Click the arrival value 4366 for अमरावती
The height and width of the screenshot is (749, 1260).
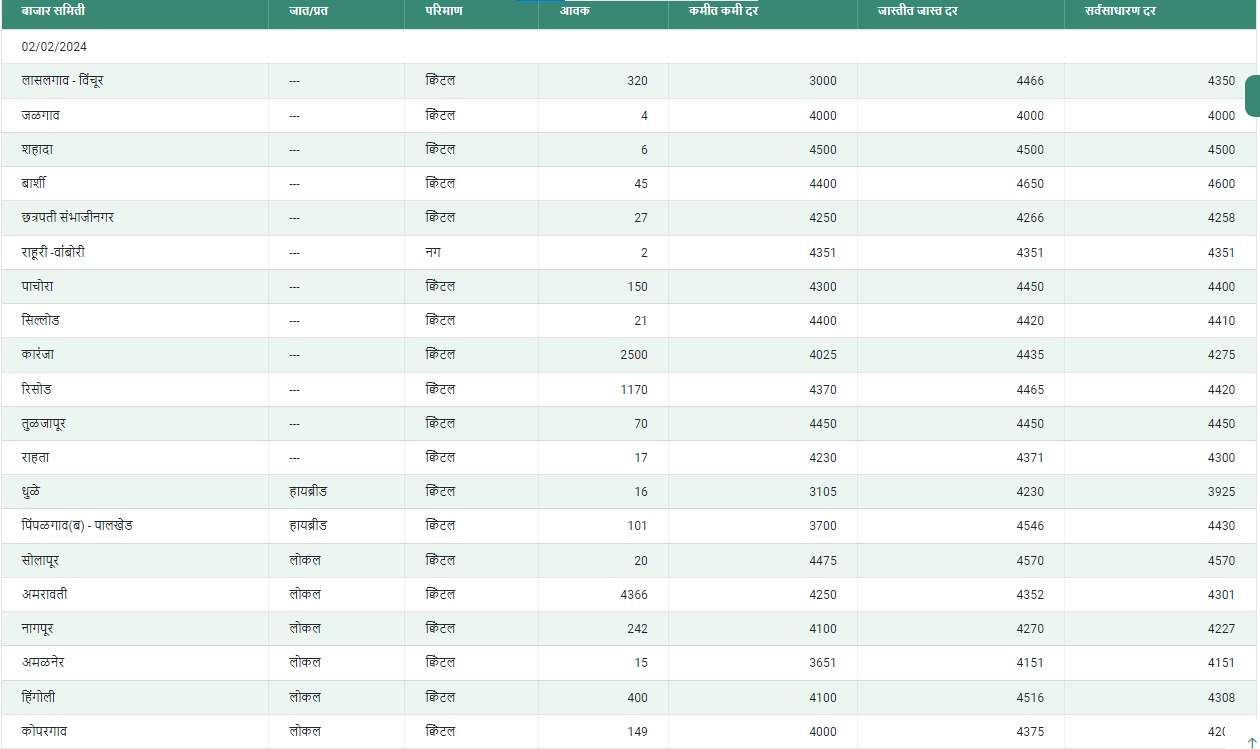[x=634, y=594]
